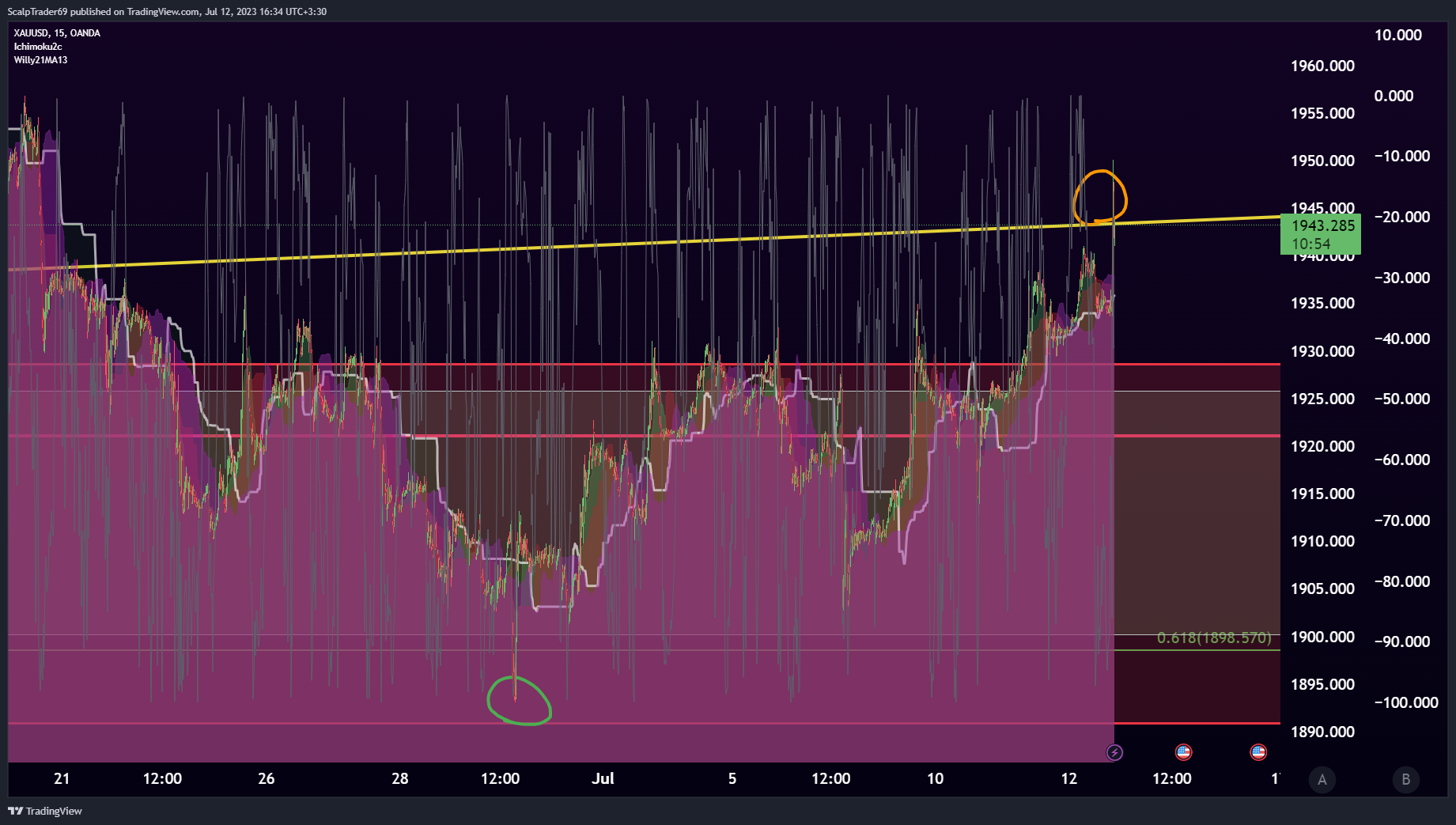Click the 5 date label on time axis
Image resolution: width=1456 pixels, height=825 pixels.
tap(732, 778)
